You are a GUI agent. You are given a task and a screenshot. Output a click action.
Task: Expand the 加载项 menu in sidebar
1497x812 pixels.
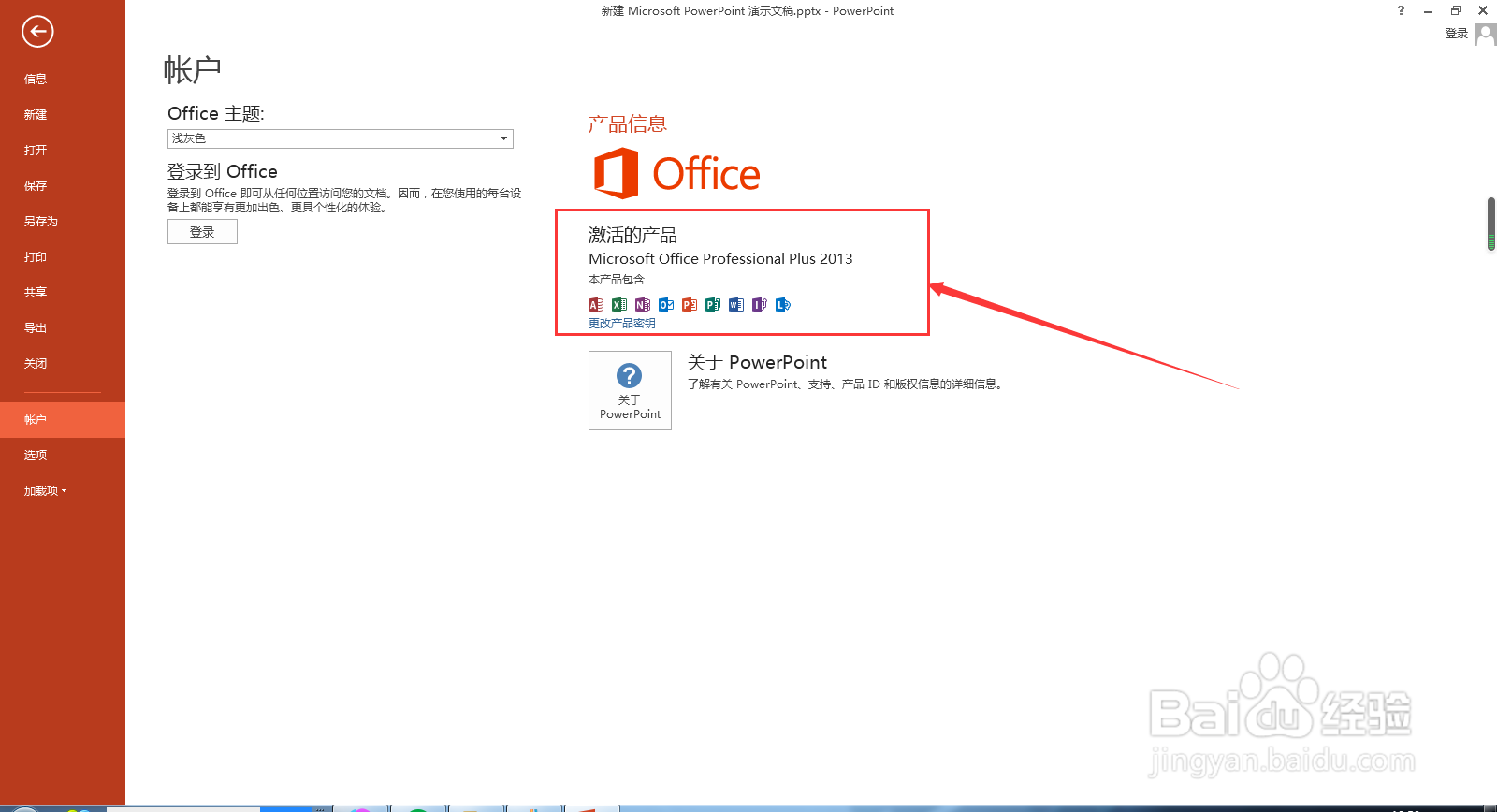pos(46,491)
